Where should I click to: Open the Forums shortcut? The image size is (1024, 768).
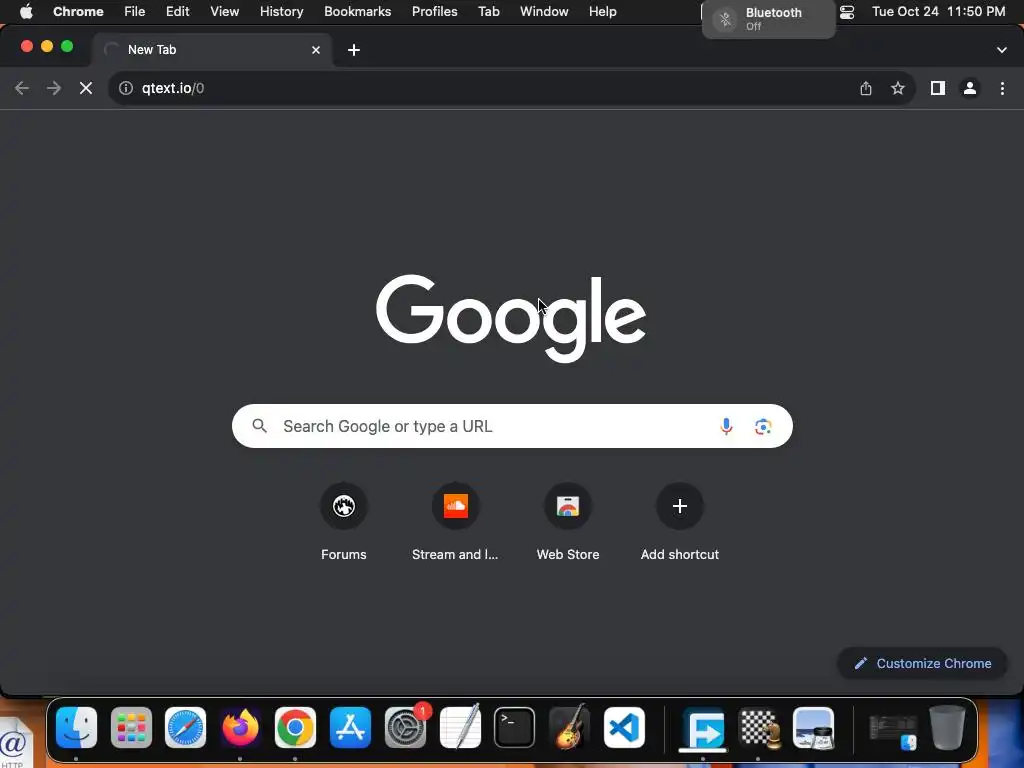click(x=344, y=521)
